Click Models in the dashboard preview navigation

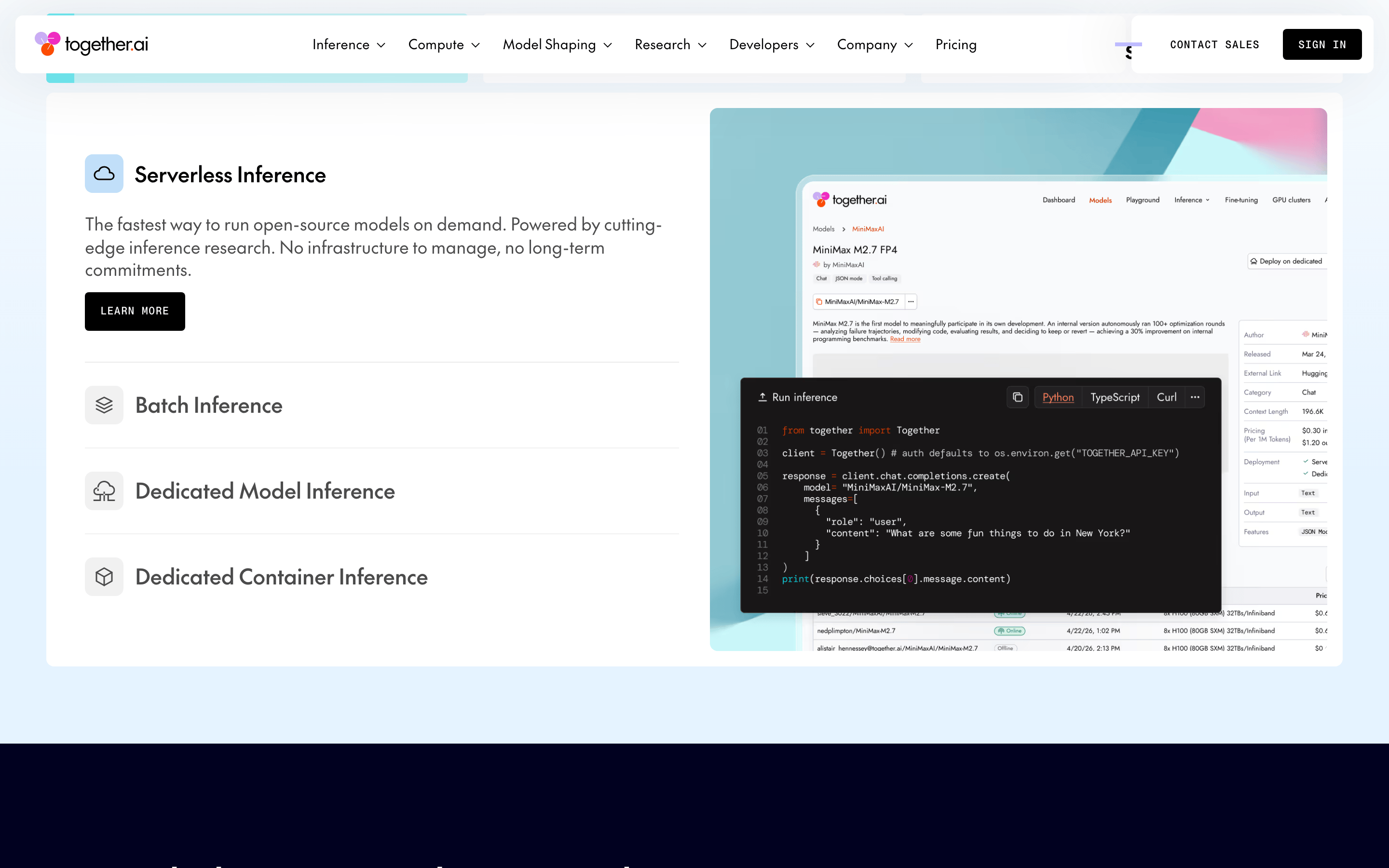(1100, 200)
